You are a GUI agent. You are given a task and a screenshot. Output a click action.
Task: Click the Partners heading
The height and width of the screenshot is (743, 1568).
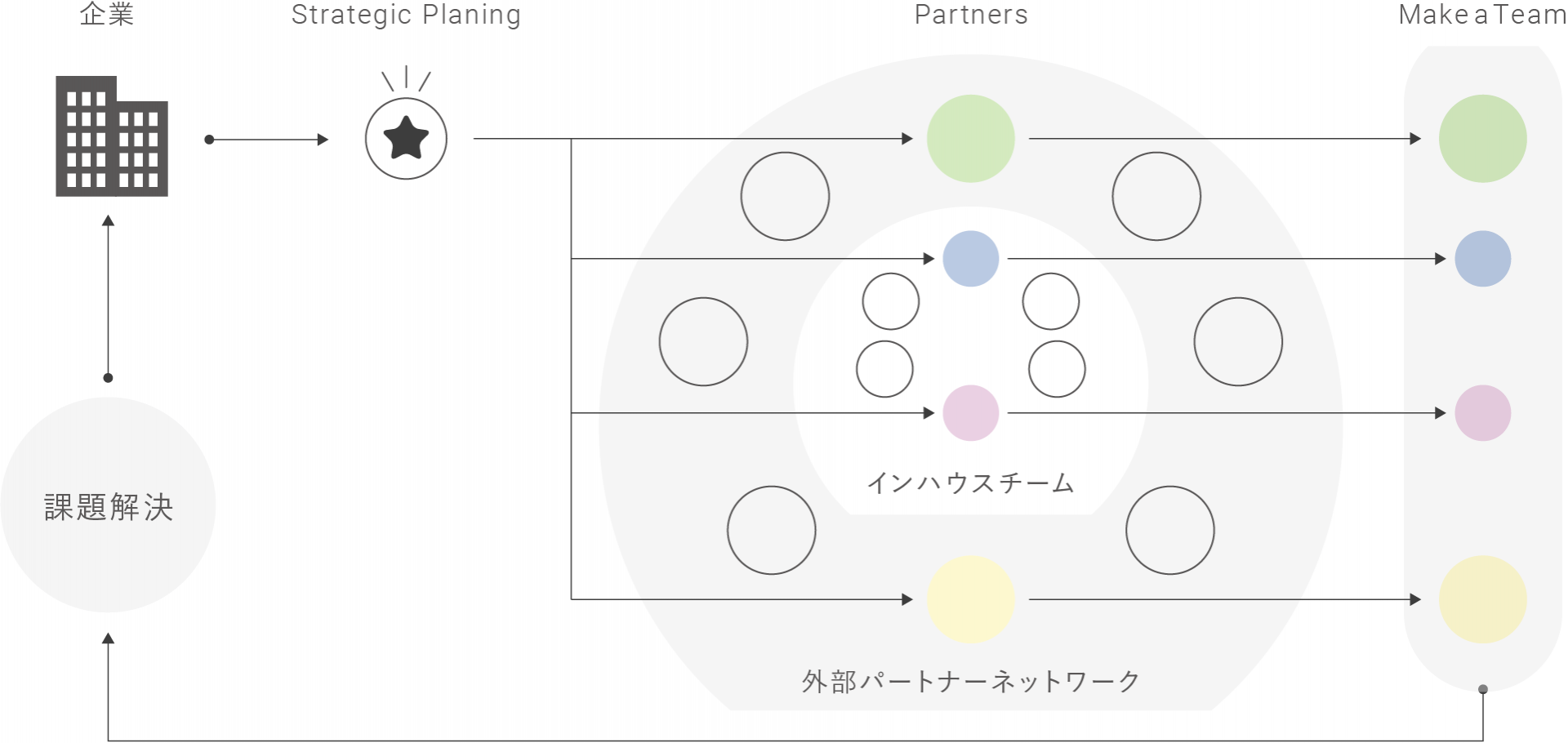(x=971, y=15)
